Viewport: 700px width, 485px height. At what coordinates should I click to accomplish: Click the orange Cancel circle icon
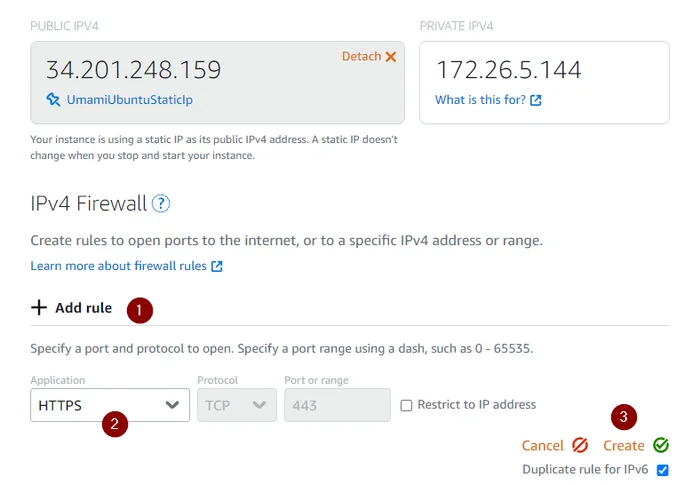(x=580, y=445)
